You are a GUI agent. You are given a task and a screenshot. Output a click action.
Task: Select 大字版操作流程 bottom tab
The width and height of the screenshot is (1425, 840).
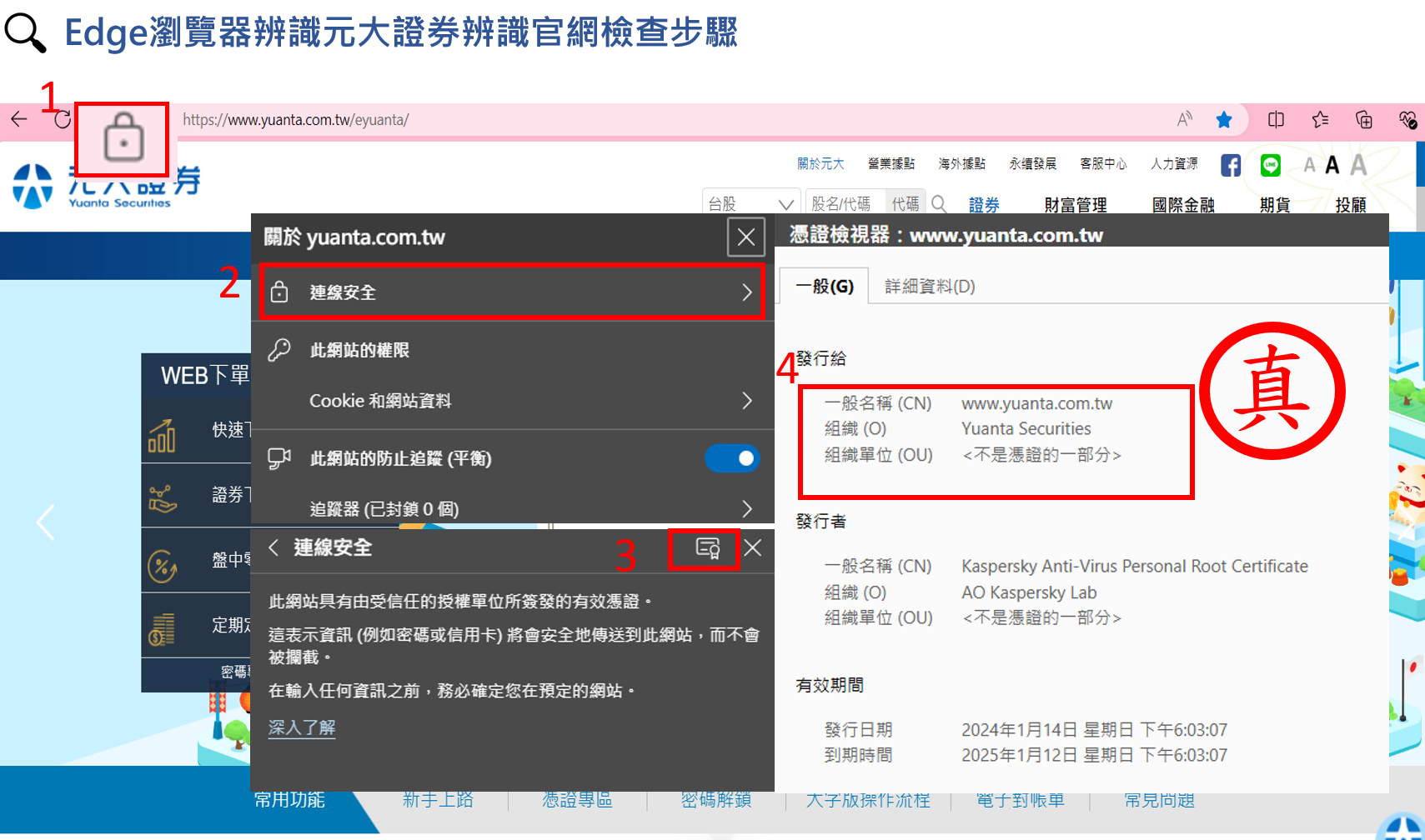(x=868, y=800)
